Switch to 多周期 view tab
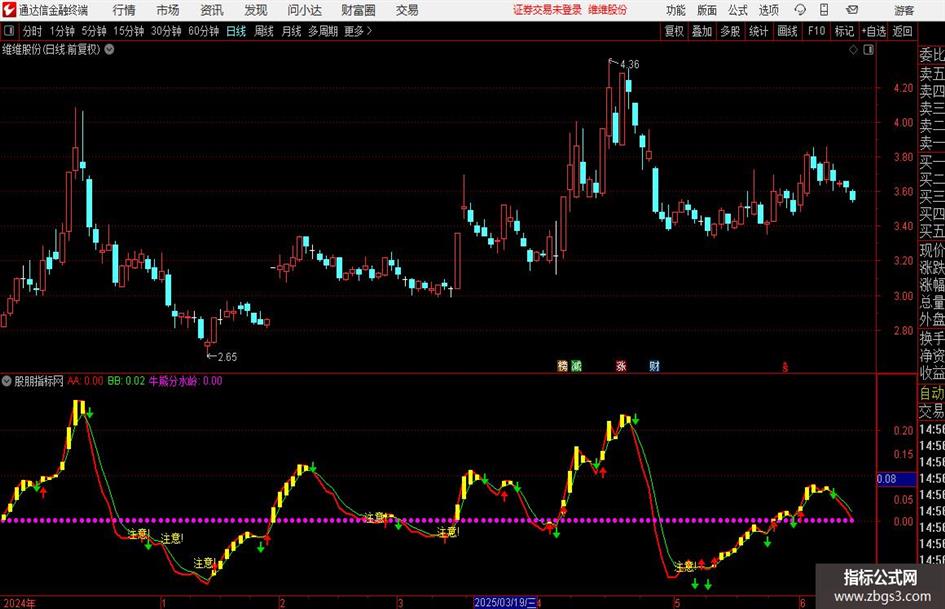Screen dimensions: 945x609 click(x=323, y=31)
